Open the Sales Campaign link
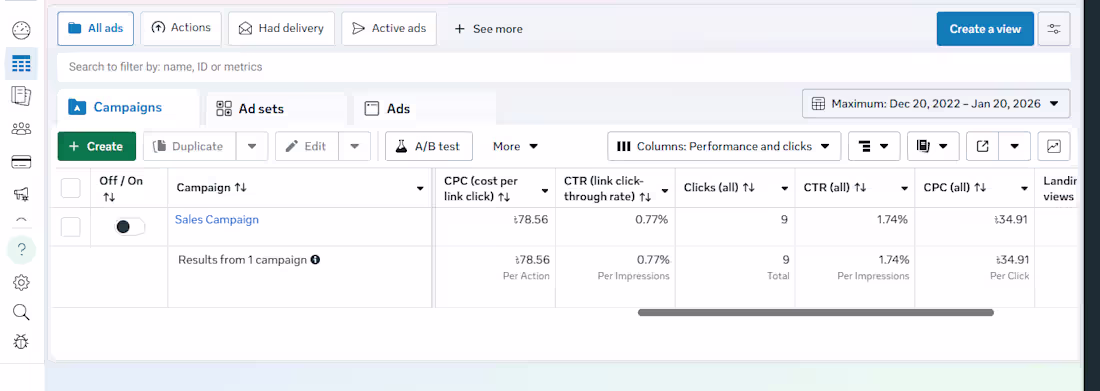1100x391 pixels. [217, 220]
